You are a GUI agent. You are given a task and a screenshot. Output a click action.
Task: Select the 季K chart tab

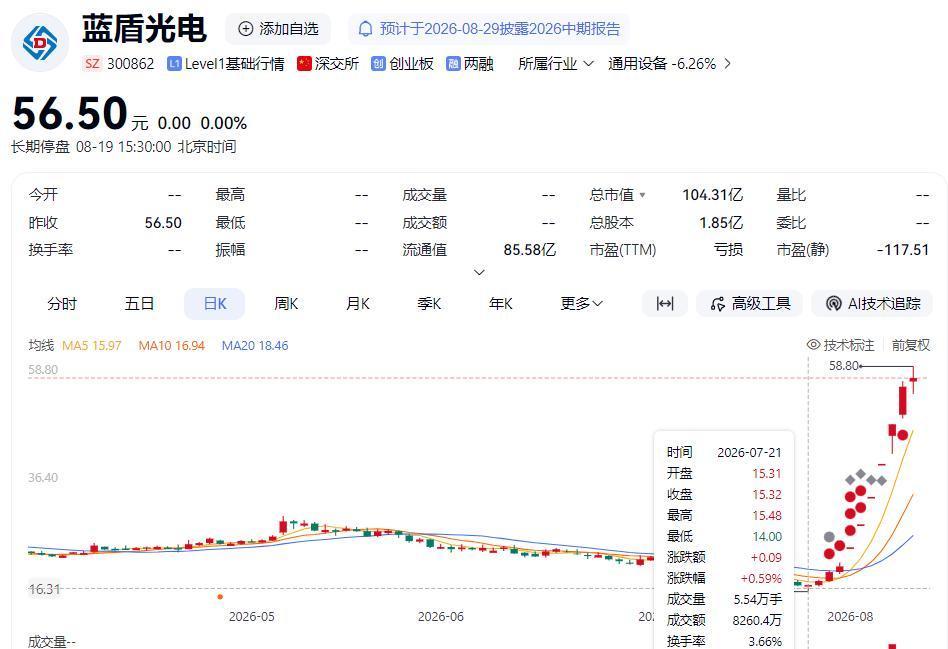[429, 304]
